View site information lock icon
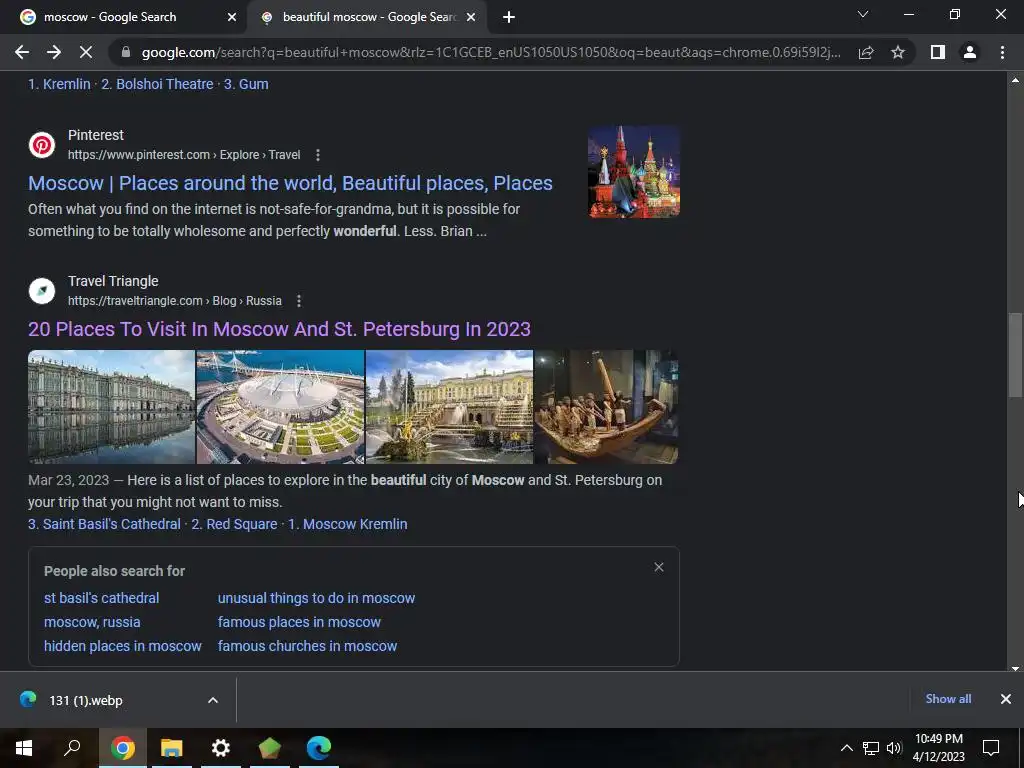 tap(126, 52)
